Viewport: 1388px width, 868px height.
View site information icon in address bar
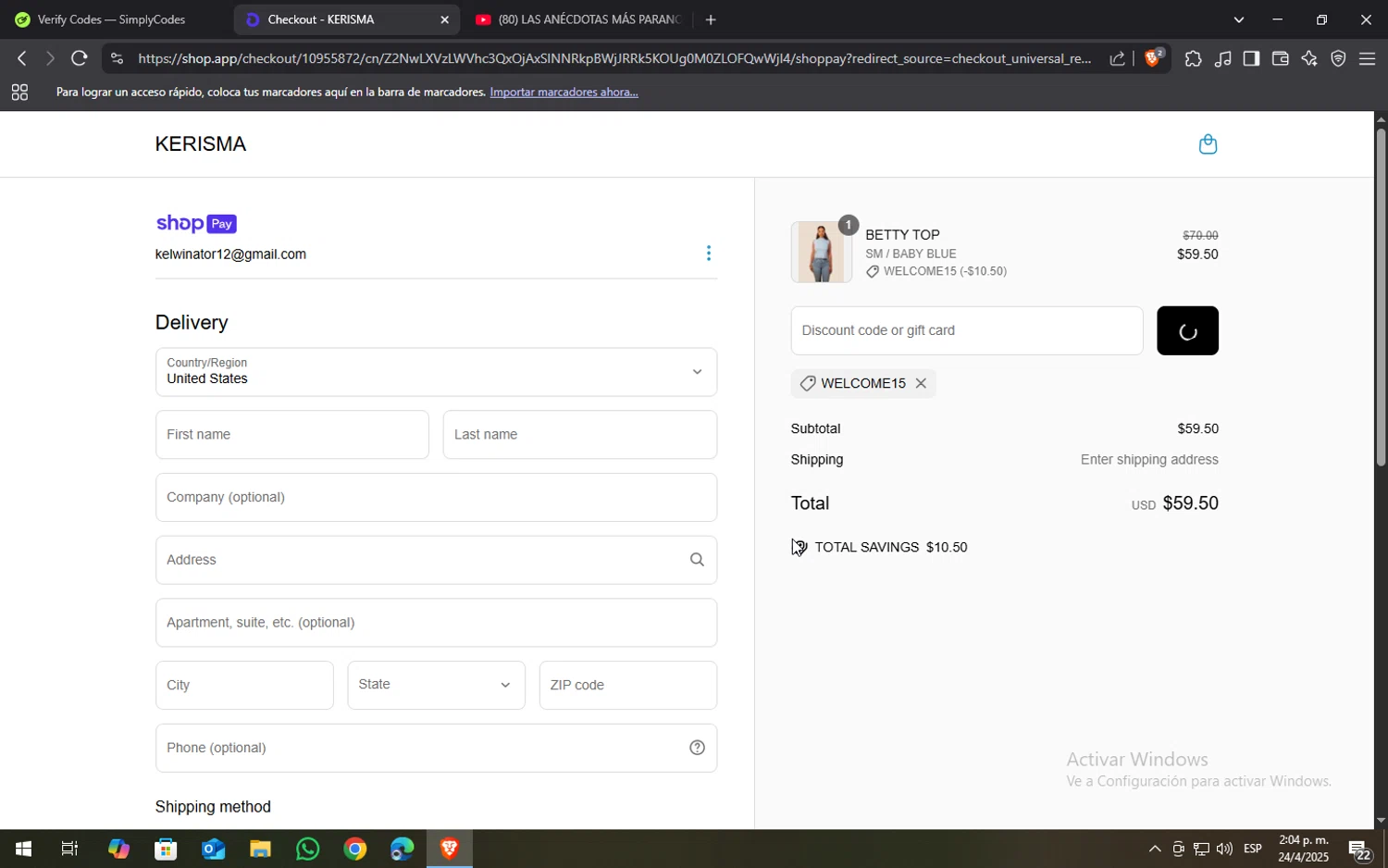116,58
